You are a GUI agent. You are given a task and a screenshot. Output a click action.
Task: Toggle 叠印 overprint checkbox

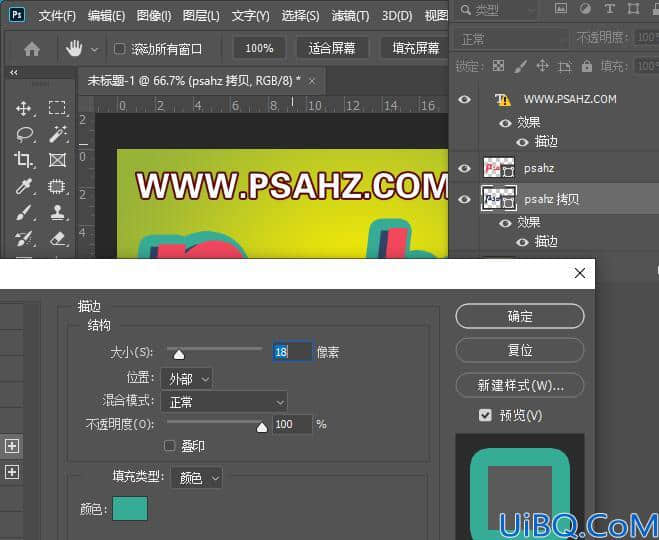click(169, 445)
